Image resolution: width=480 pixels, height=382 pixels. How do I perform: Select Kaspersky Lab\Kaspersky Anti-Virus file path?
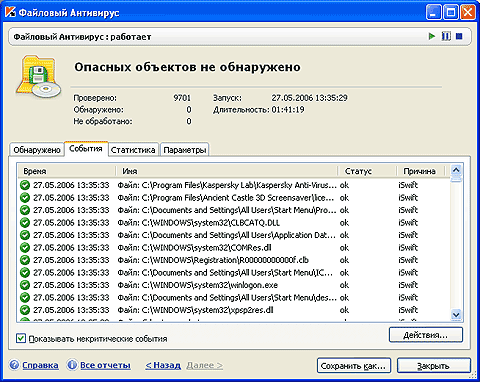[x=227, y=185]
